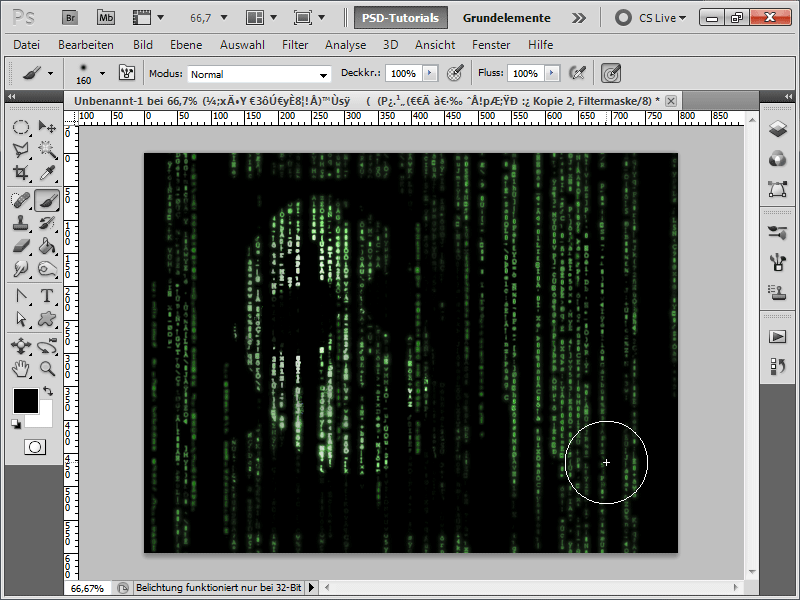Swap foreground and background colors
The width and height of the screenshot is (800, 600).
tap(48, 391)
